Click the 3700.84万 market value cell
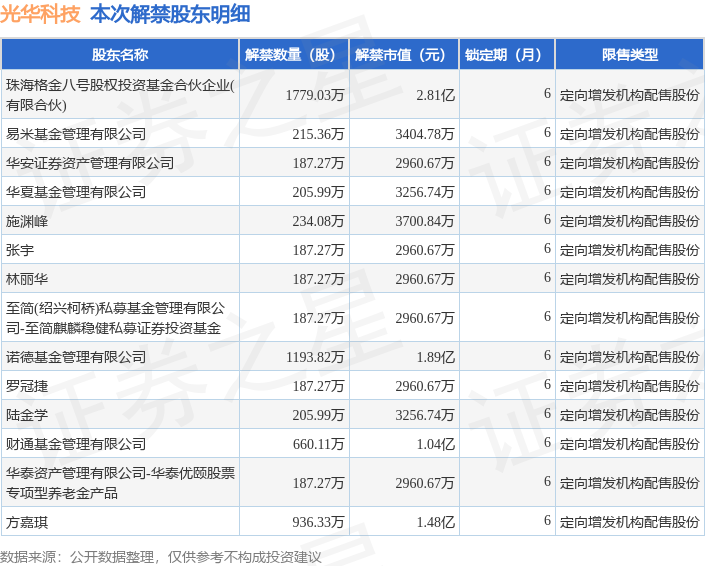Screen dimensions: 705x566 coord(424,221)
